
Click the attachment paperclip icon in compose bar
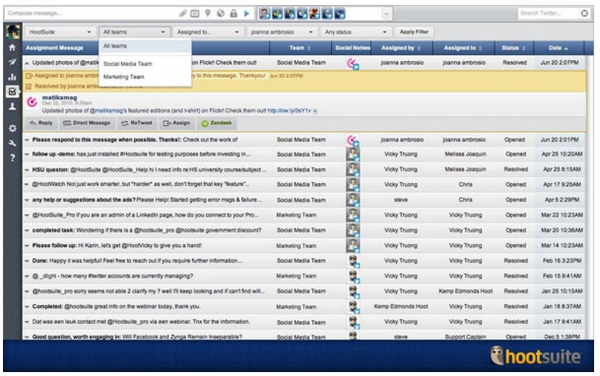coord(183,13)
